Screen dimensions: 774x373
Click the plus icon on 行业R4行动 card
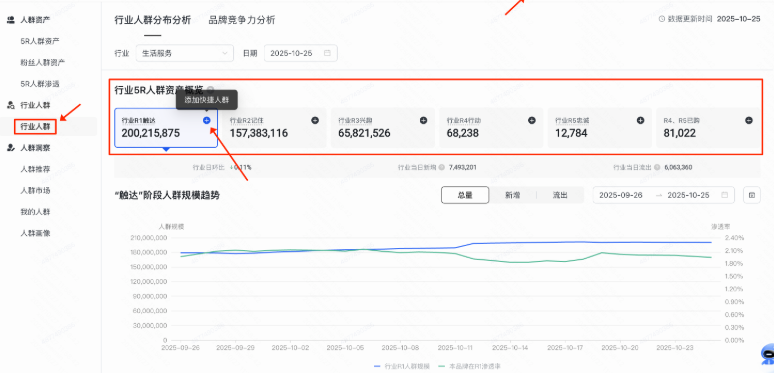(532, 120)
